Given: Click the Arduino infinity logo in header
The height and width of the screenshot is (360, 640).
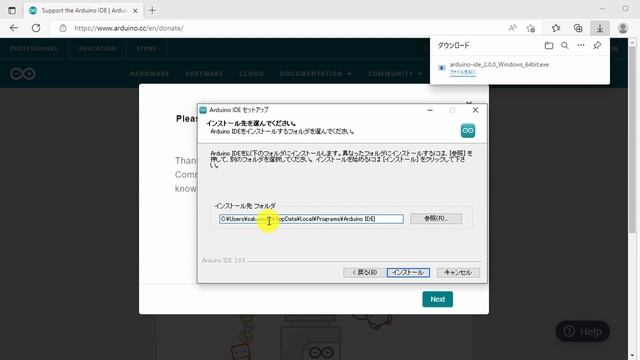Looking at the screenshot, I should pyautogui.click(x=23, y=74).
